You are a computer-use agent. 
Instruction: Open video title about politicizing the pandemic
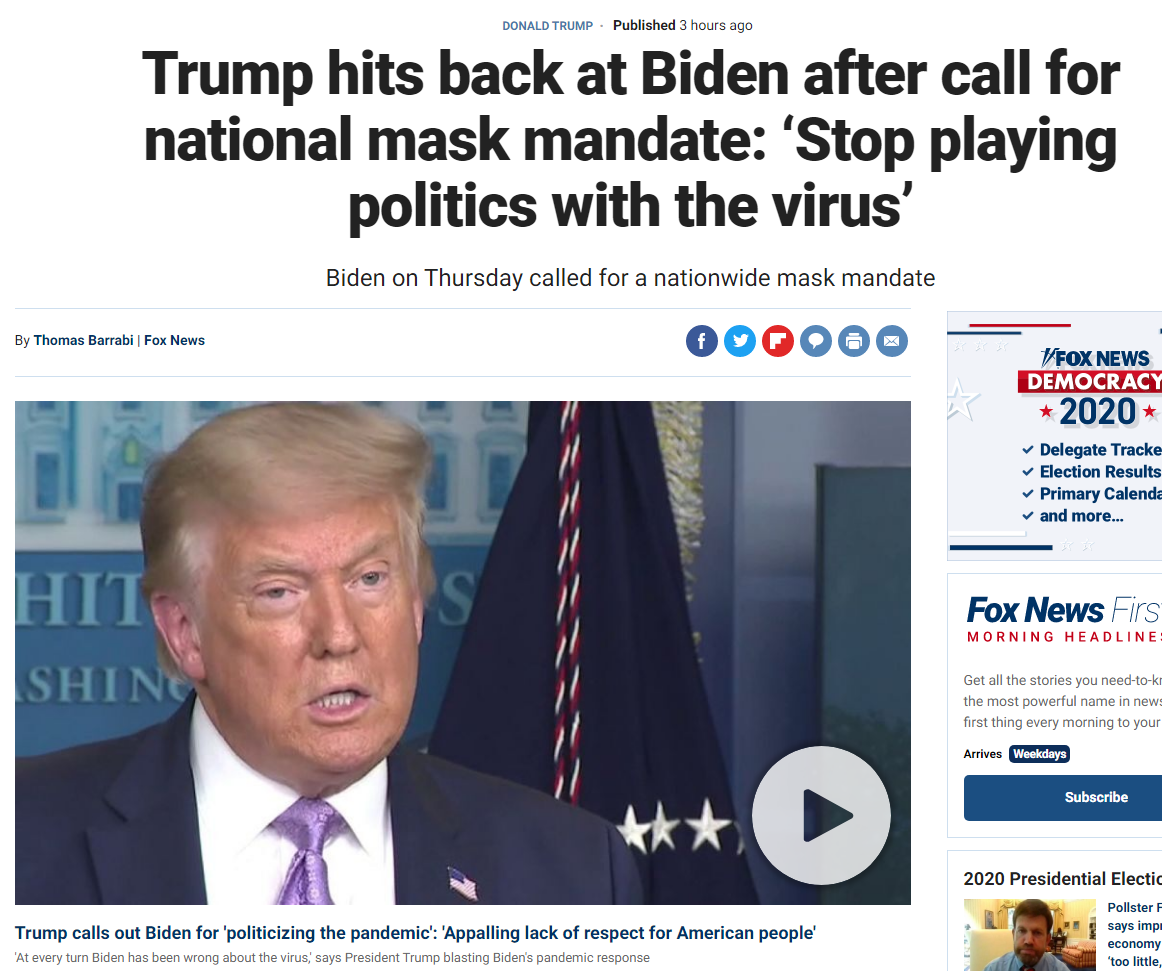415,932
